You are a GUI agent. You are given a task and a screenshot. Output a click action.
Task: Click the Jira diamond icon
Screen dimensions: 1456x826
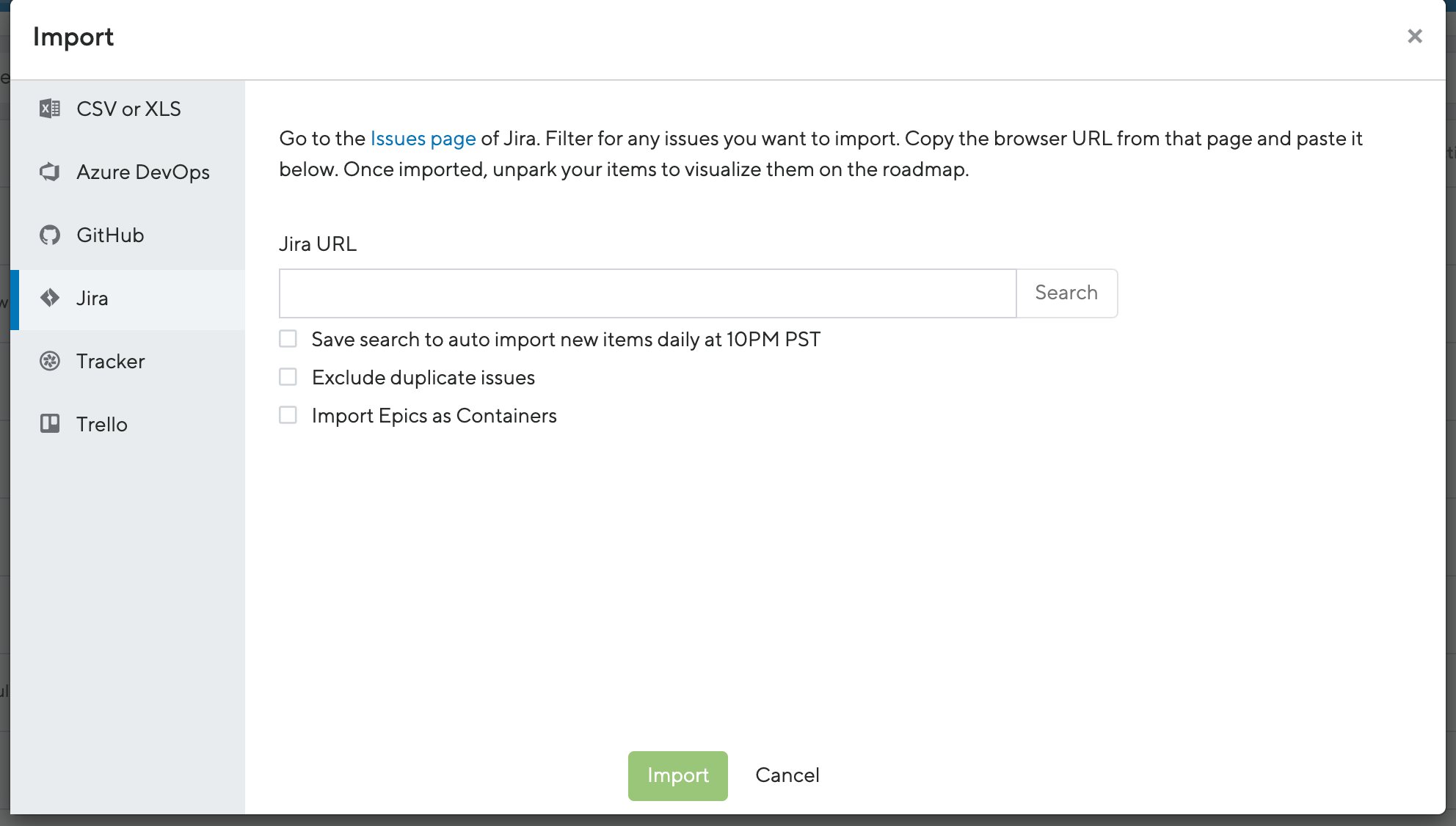[50, 298]
